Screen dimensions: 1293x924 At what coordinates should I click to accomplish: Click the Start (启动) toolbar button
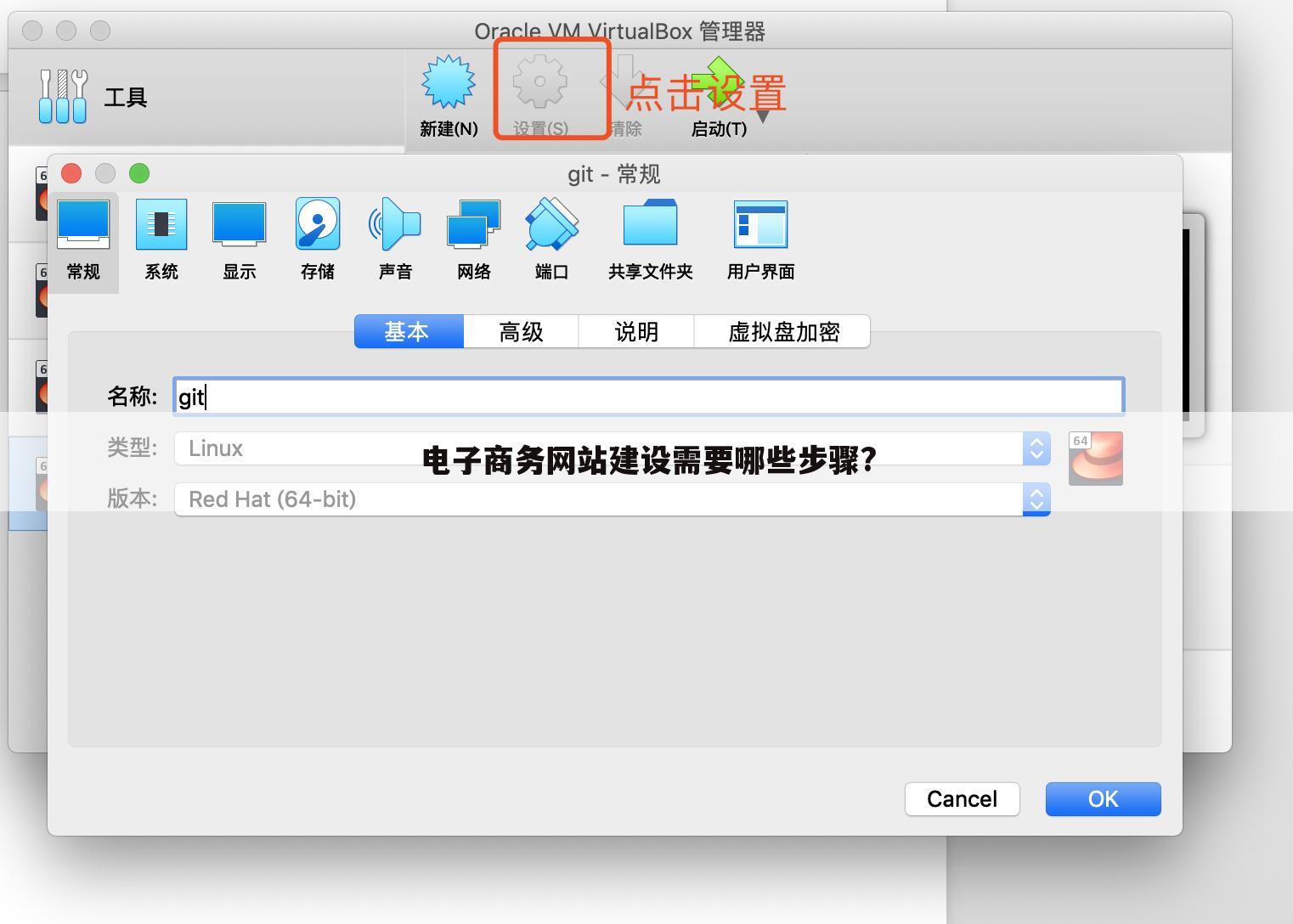(x=718, y=95)
